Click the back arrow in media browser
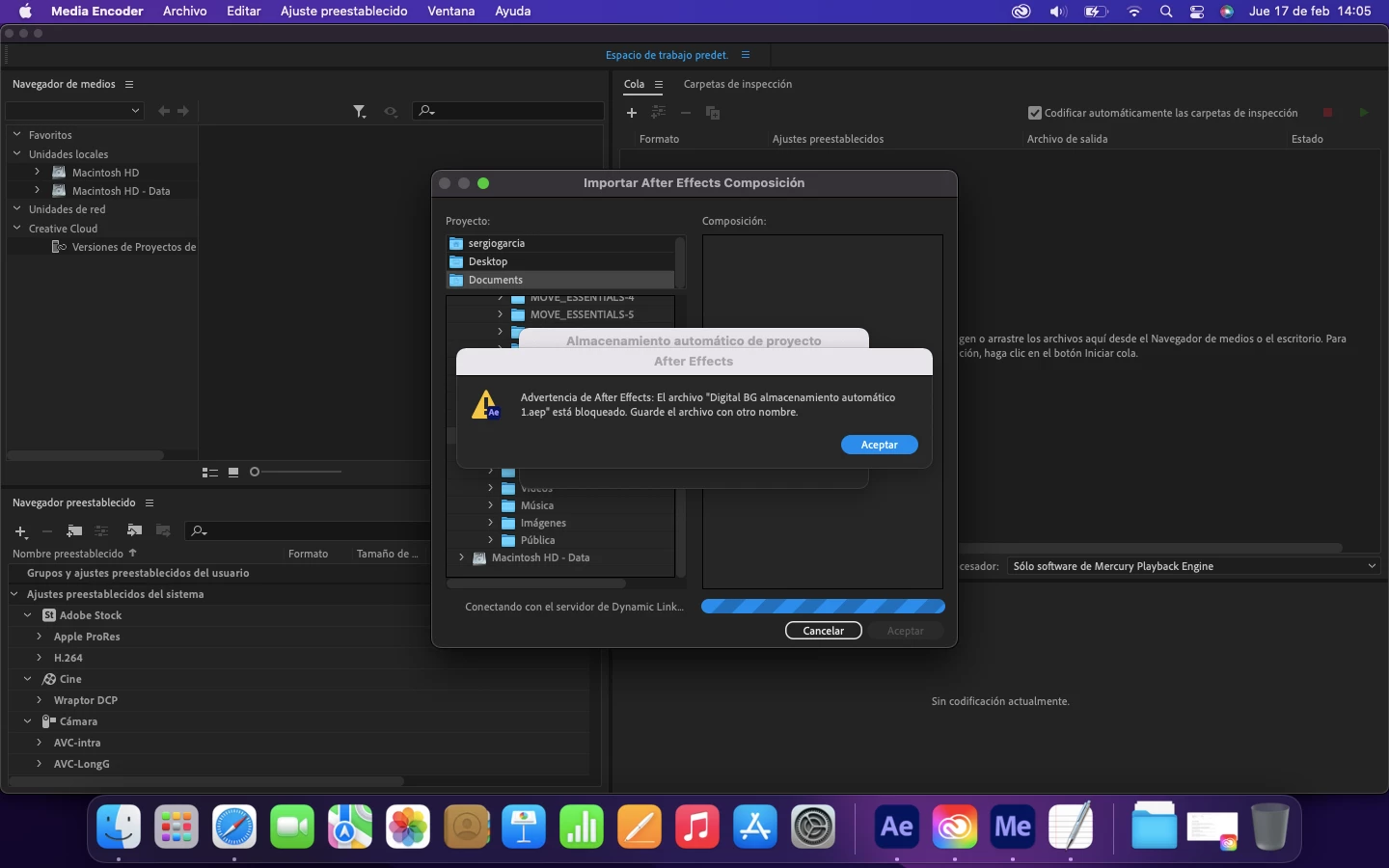1389x868 pixels. coord(164,111)
